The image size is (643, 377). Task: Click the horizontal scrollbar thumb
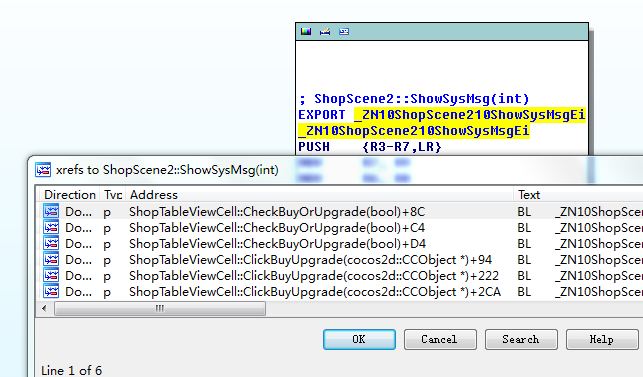(160, 308)
